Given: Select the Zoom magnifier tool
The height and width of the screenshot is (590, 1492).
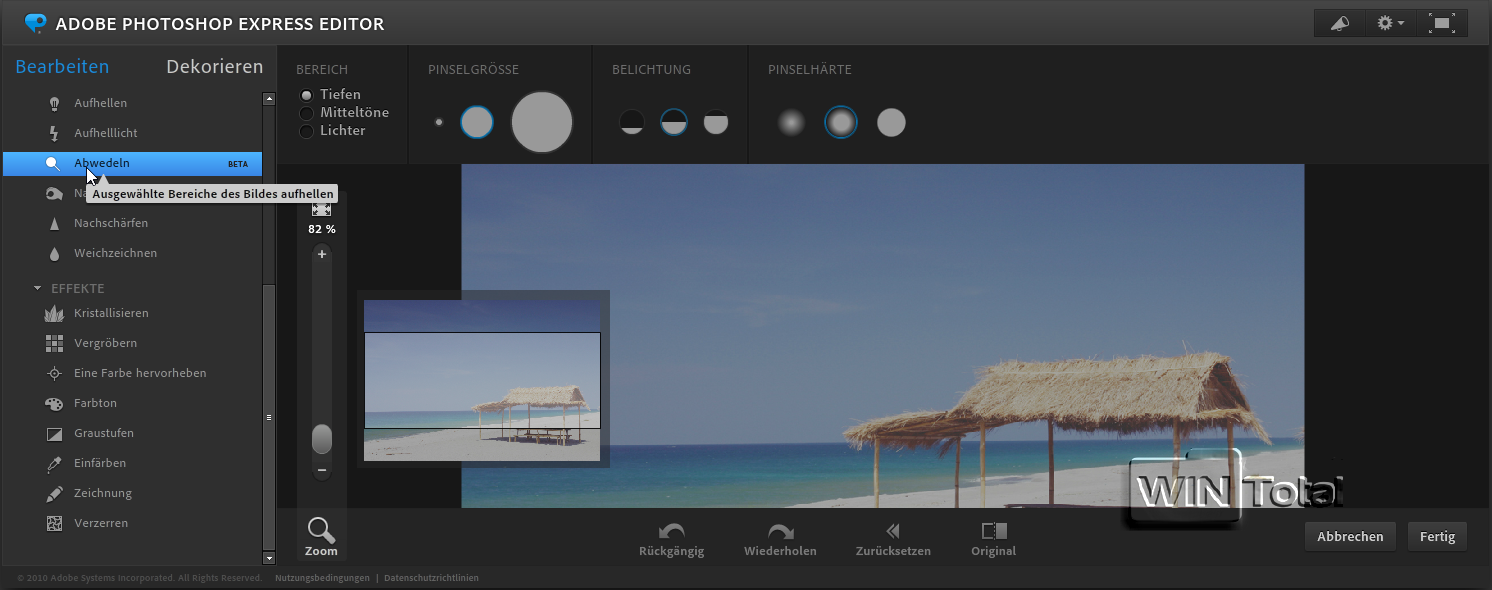Looking at the screenshot, I should [x=321, y=530].
